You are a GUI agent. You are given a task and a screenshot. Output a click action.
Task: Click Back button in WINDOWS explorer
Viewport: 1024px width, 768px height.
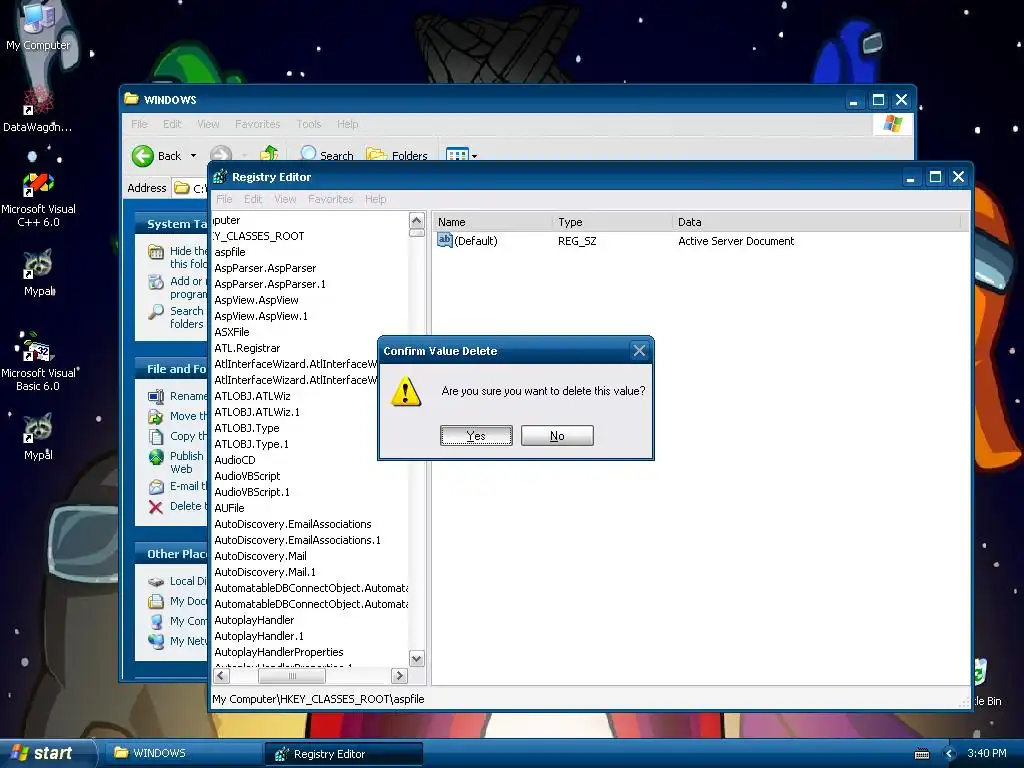(x=157, y=155)
